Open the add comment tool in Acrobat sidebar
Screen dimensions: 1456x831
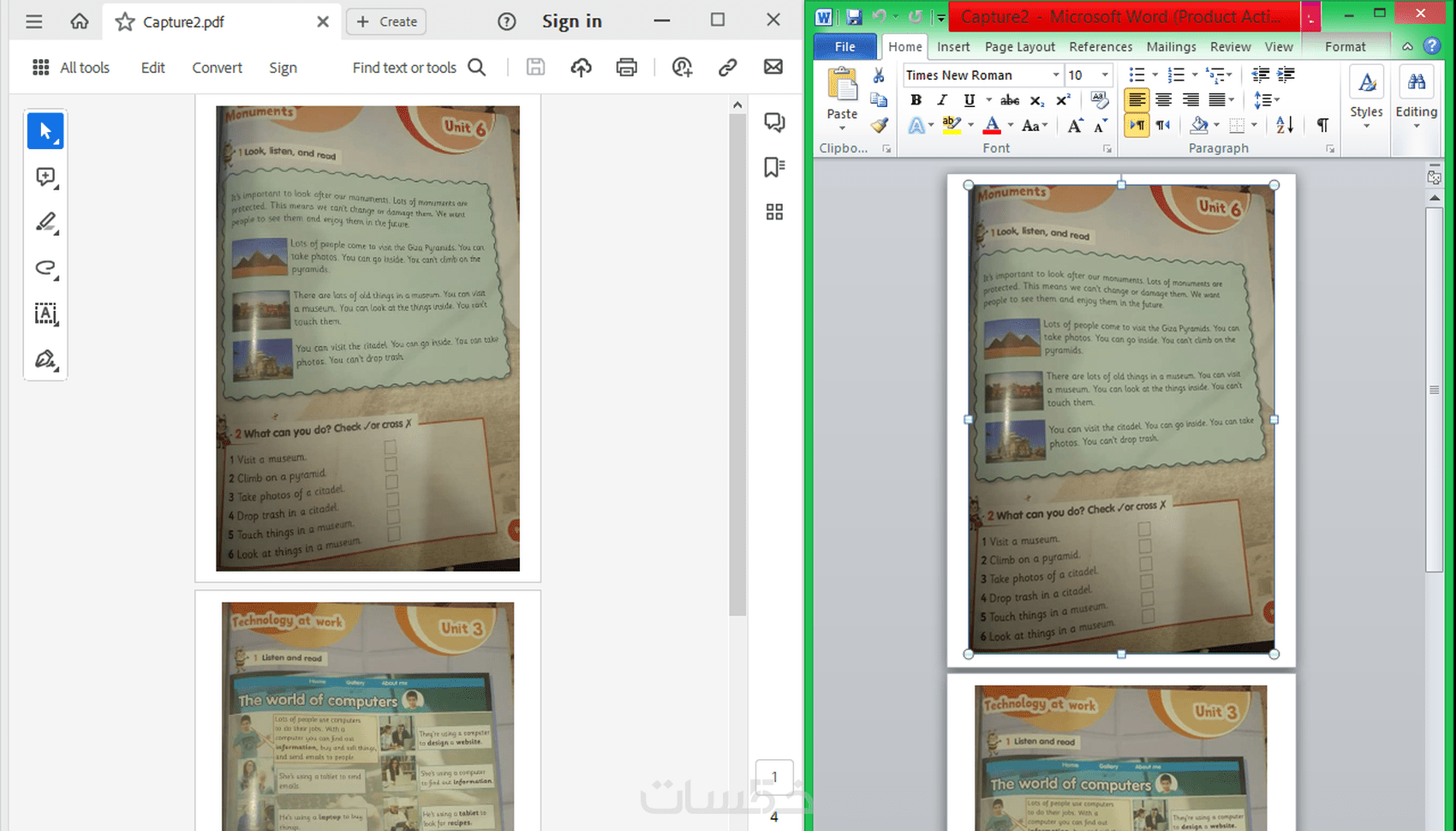45,177
